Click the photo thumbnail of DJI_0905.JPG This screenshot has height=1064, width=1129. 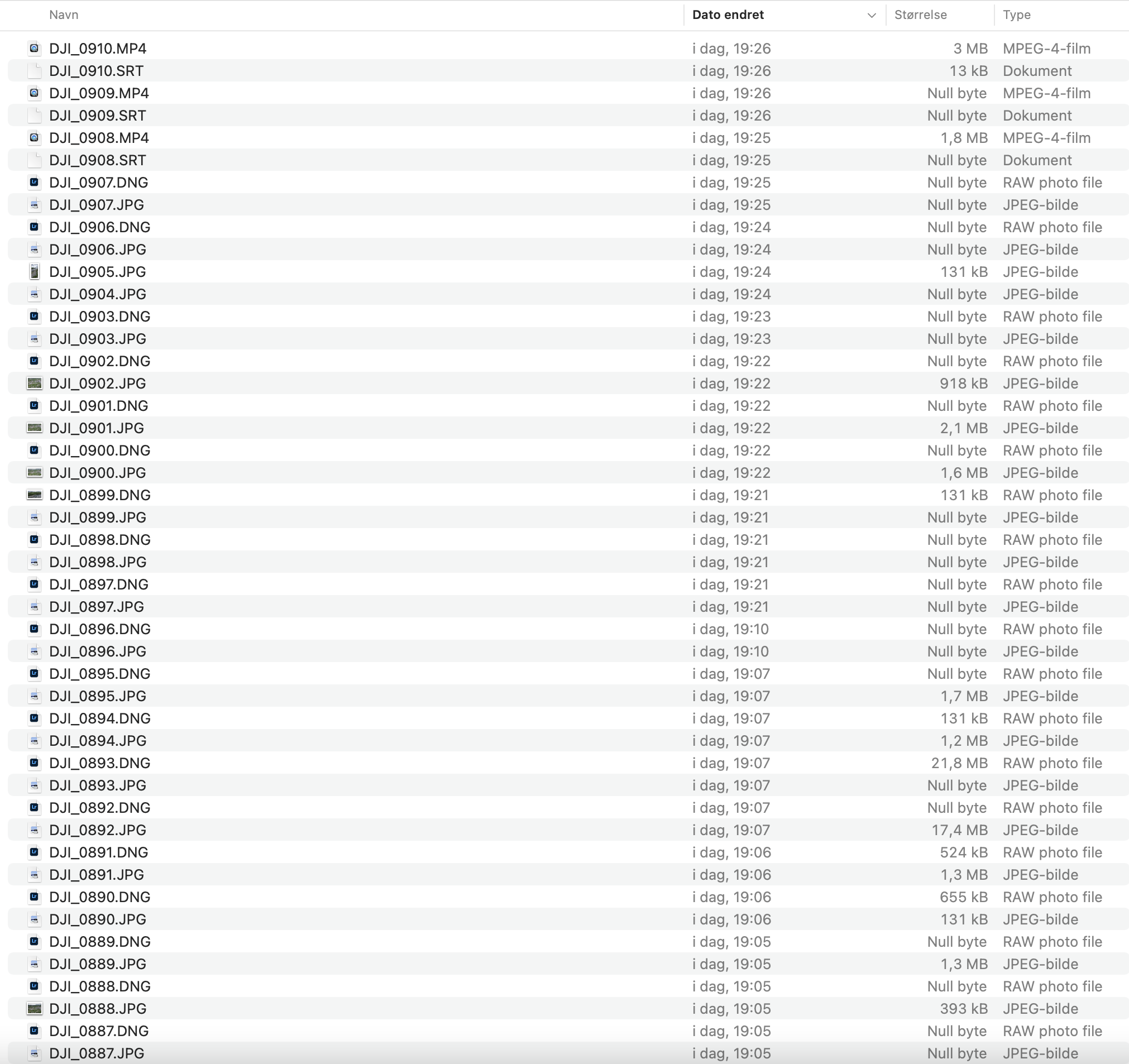[35, 272]
